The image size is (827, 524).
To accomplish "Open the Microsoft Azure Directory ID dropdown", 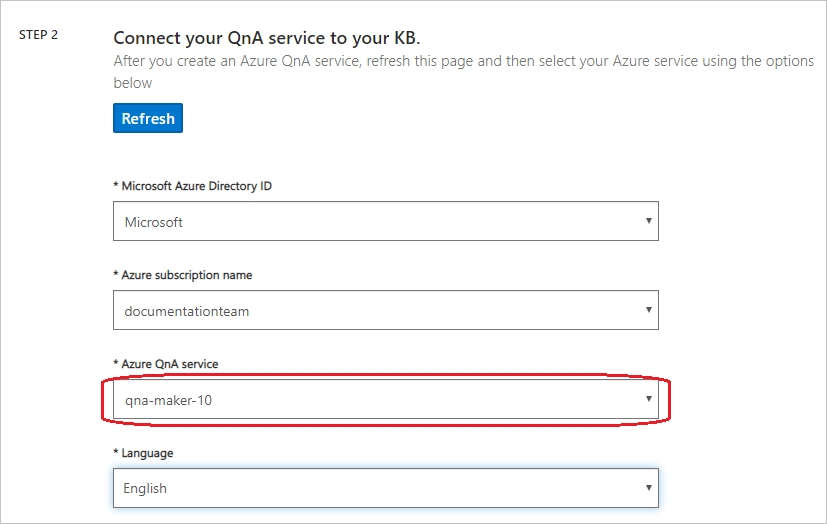I will pyautogui.click(x=386, y=221).
